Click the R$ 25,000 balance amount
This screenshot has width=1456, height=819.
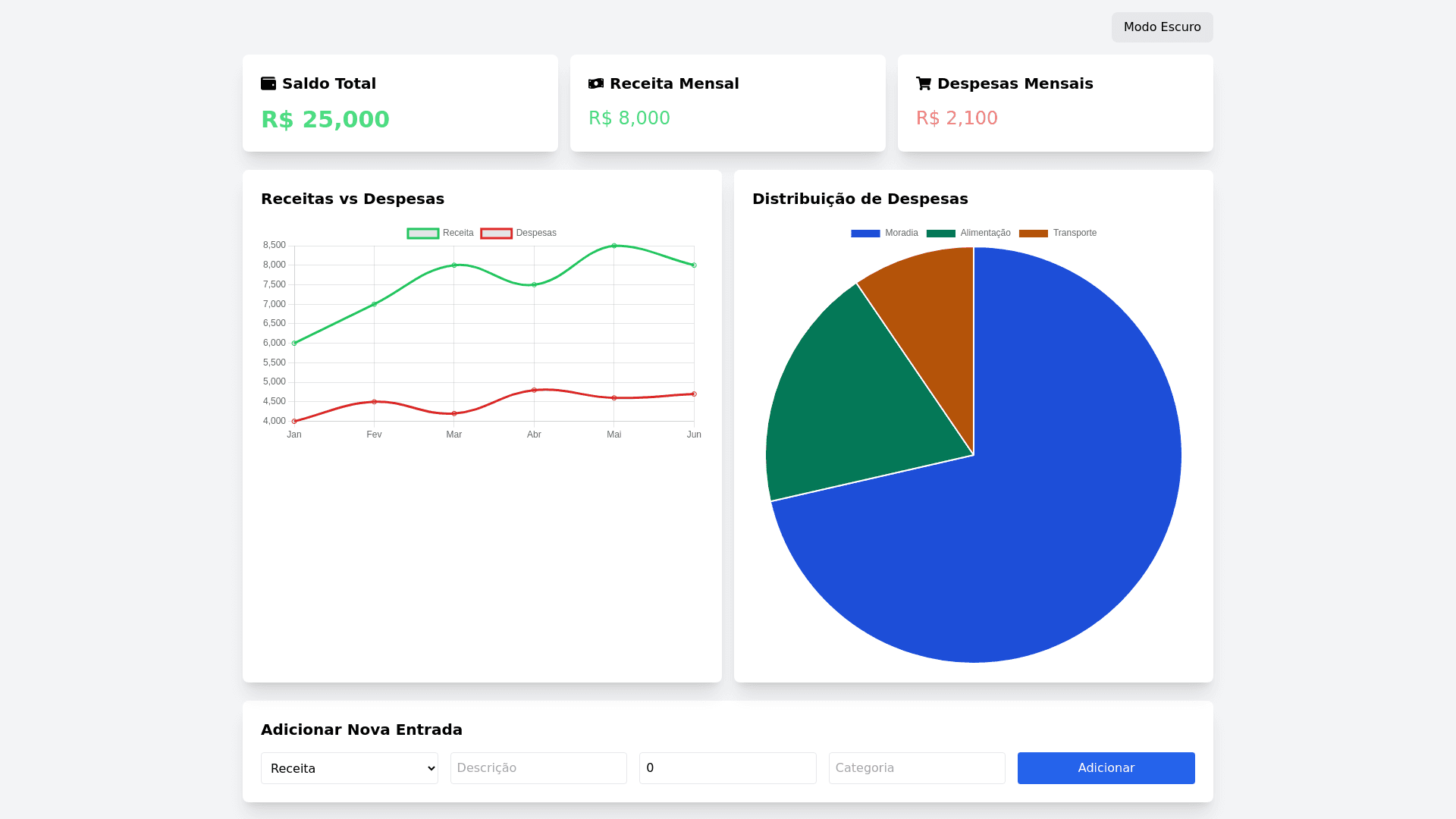(325, 120)
